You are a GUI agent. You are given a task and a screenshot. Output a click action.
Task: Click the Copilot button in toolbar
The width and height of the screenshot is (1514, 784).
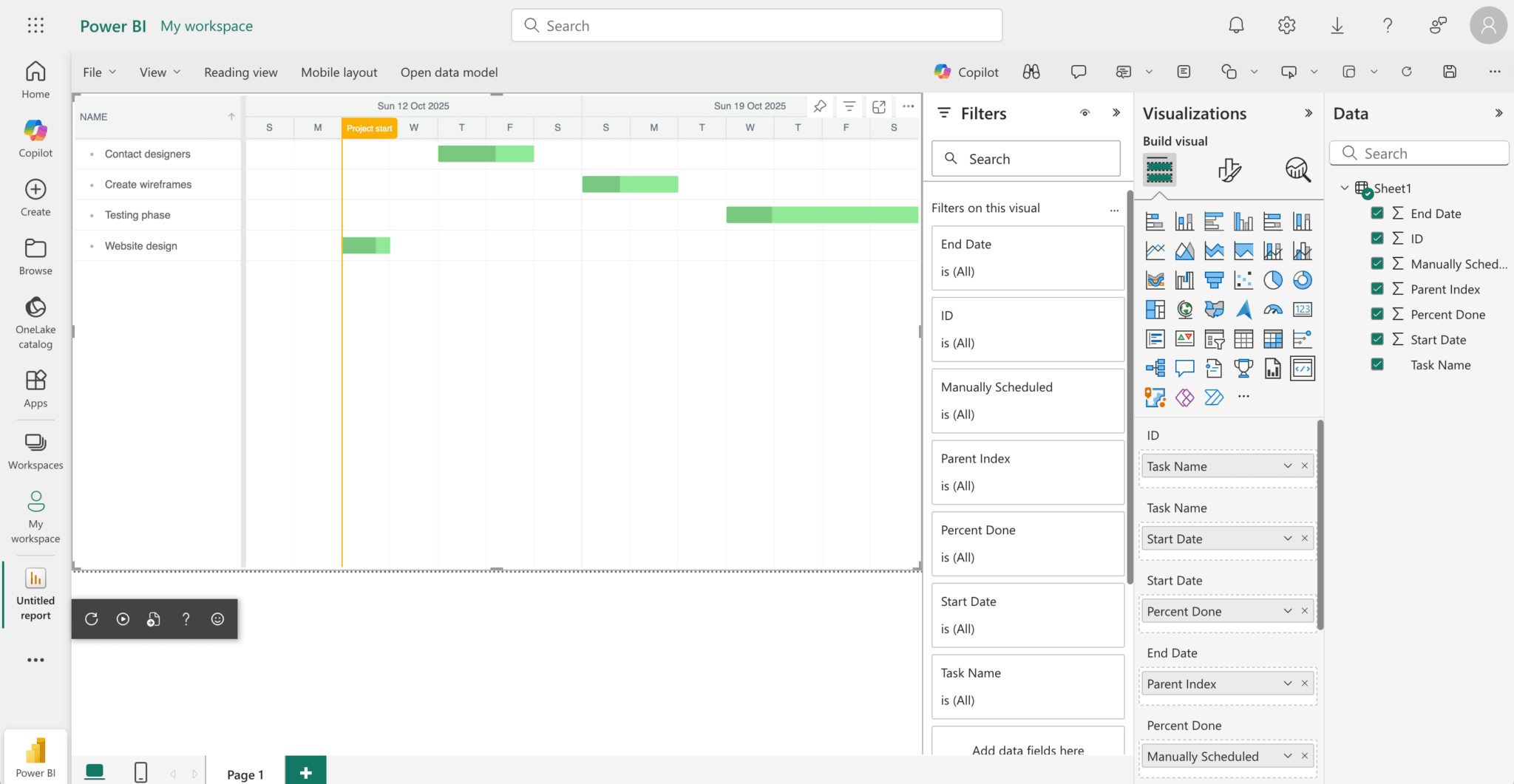[x=966, y=72]
